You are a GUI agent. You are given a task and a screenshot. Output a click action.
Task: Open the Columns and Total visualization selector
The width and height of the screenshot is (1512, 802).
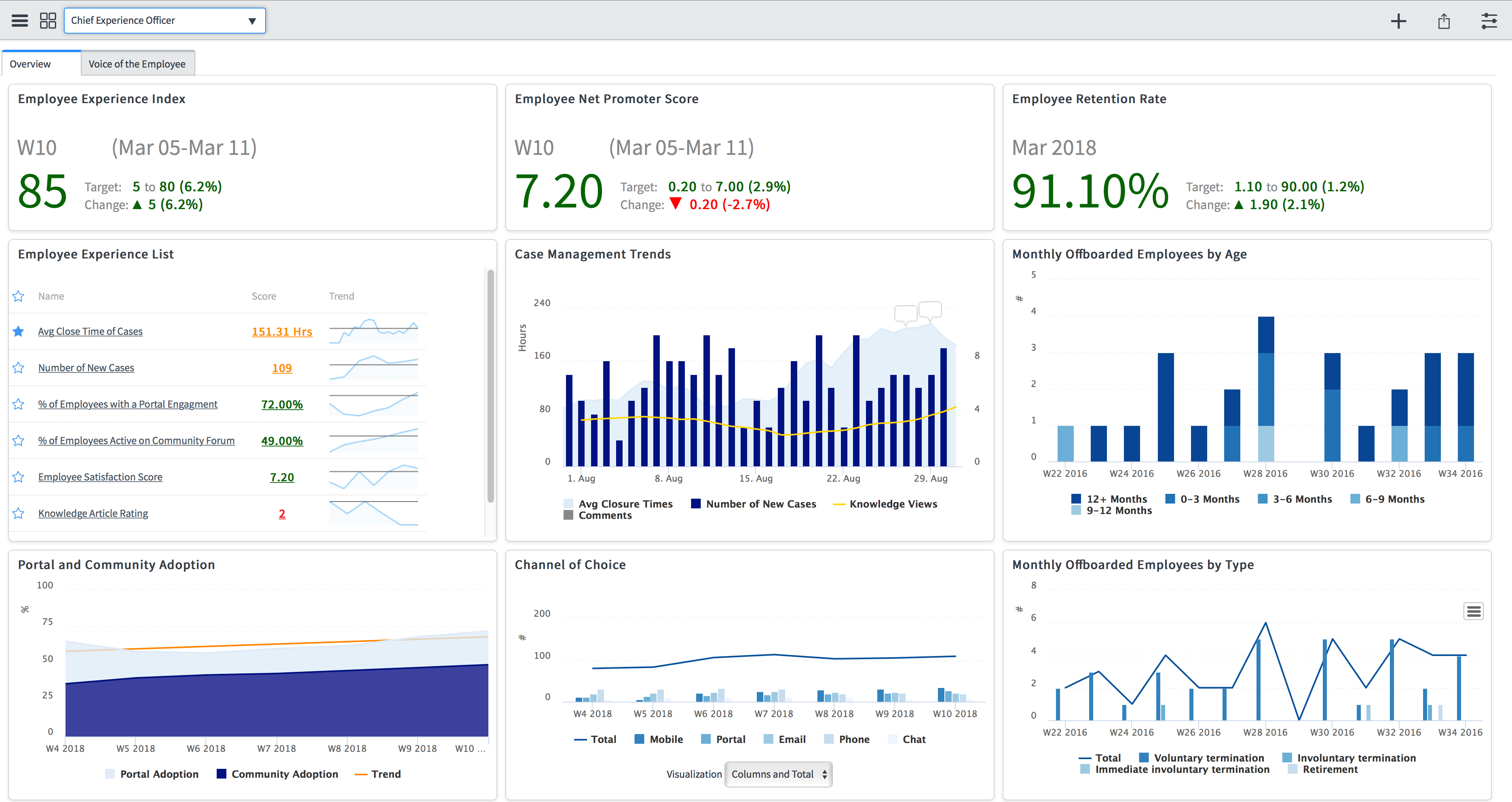(778, 774)
